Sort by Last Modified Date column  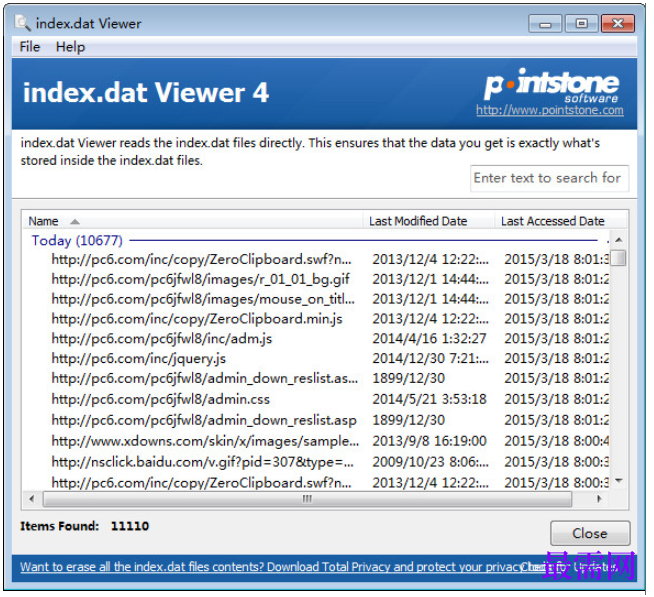(x=418, y=221)
